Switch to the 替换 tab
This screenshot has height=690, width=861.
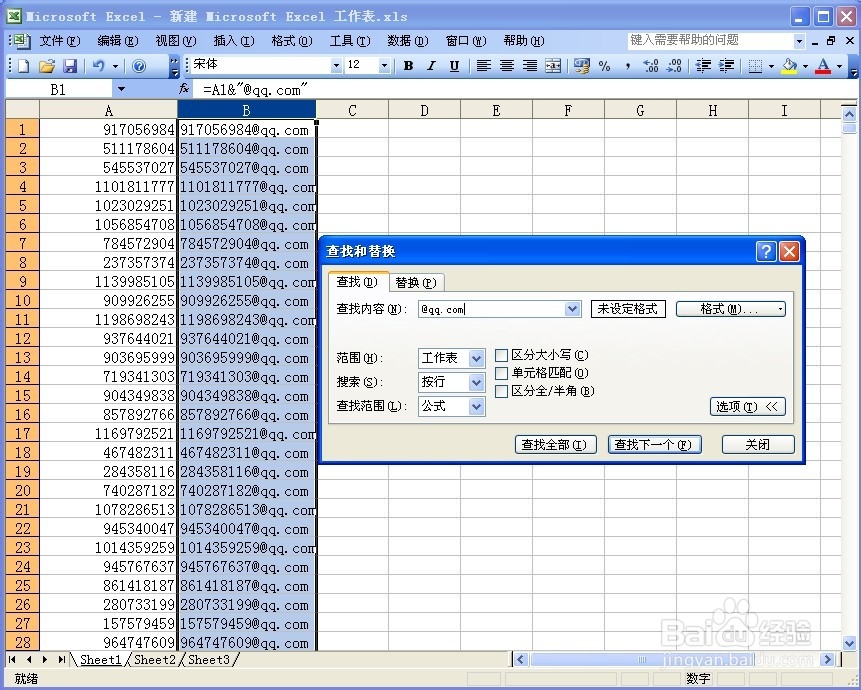tap(416, 282)
